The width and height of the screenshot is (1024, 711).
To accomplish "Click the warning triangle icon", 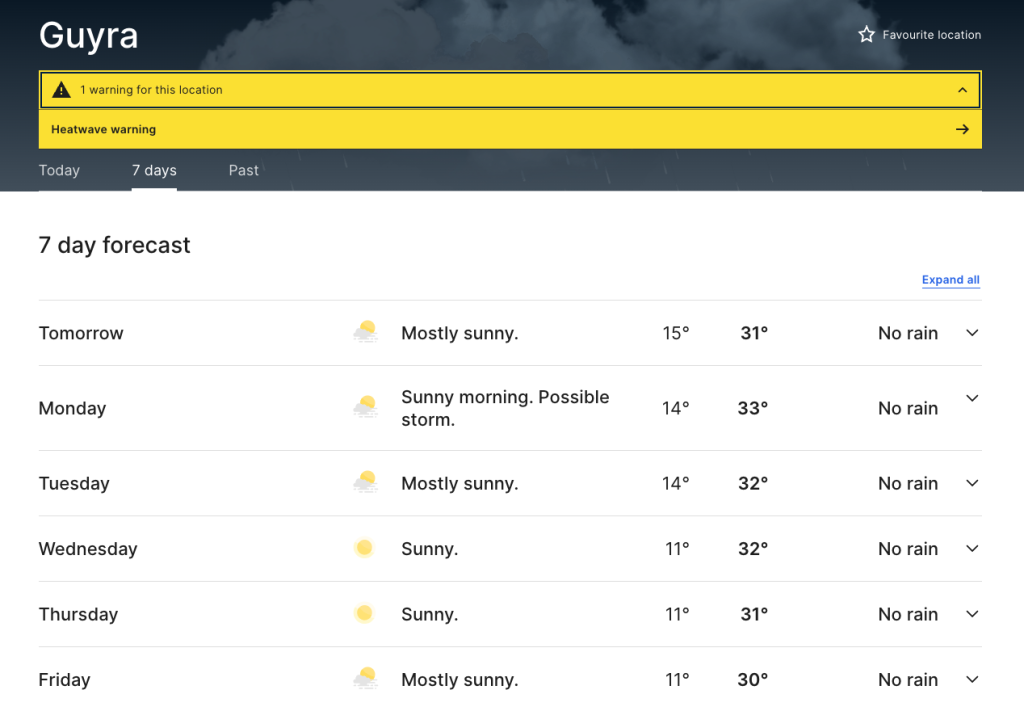I will click(61, 90).
